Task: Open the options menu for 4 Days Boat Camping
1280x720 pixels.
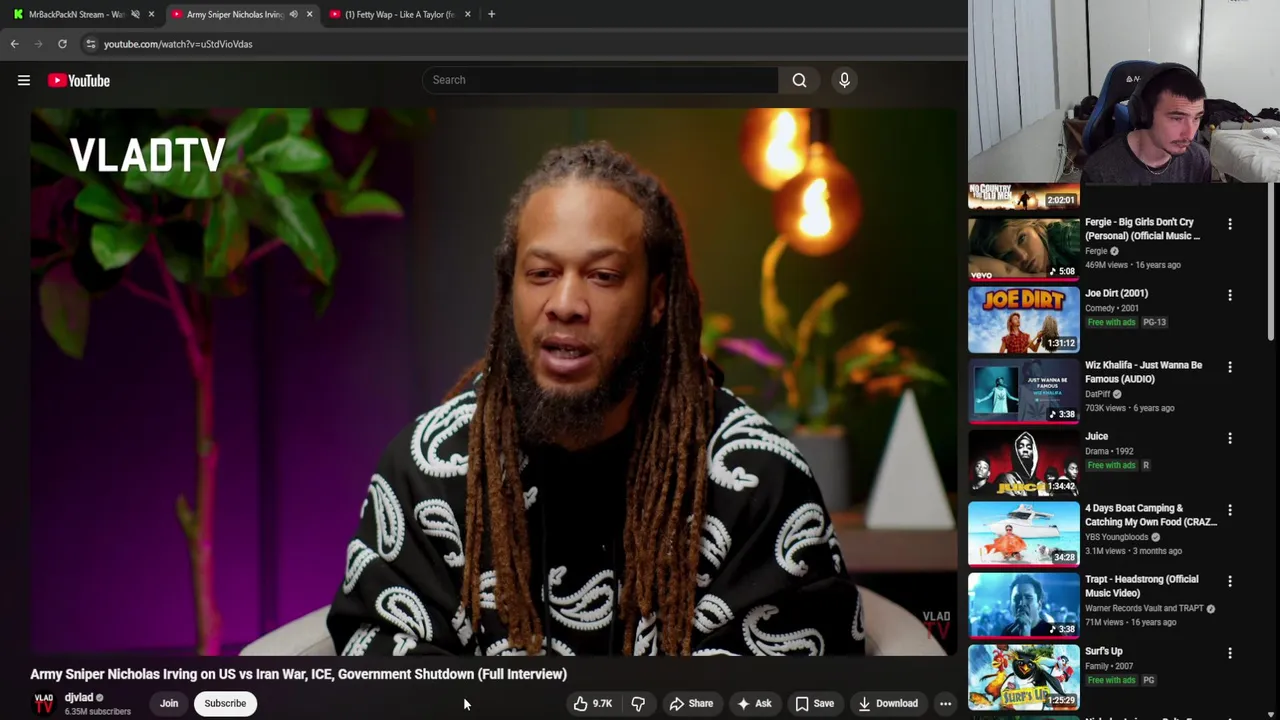Action: point(1230,510)
